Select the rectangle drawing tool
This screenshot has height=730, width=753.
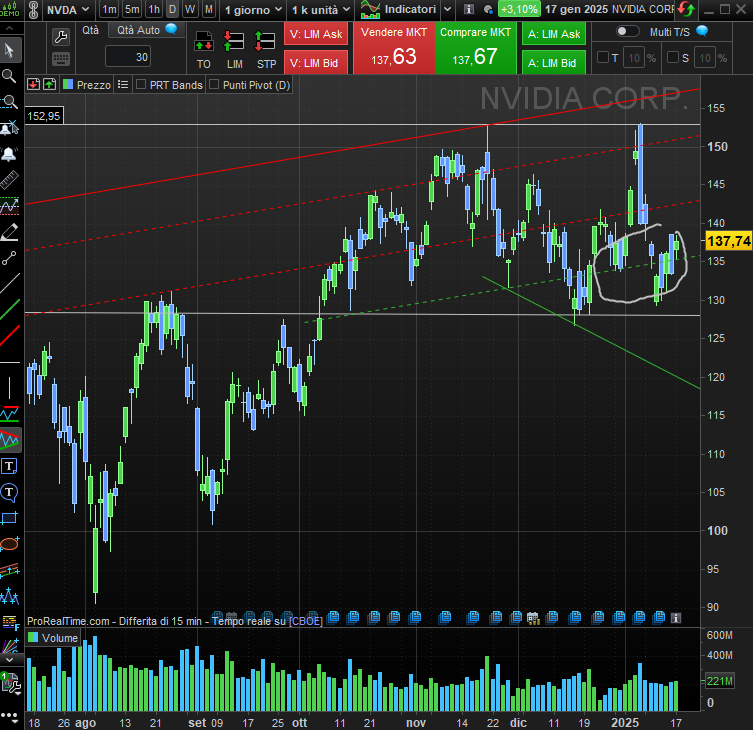point(10,517)
